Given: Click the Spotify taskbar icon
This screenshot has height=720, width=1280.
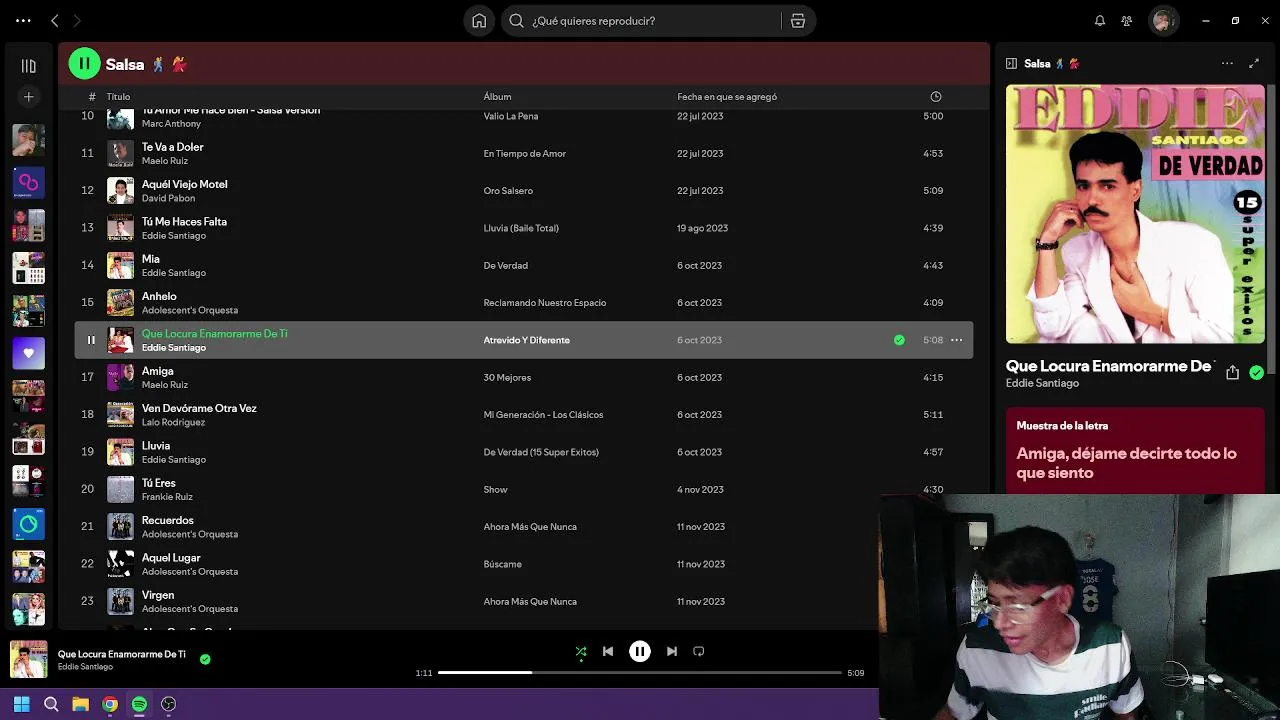Looking at the screenshot, I should pos(139,704).
